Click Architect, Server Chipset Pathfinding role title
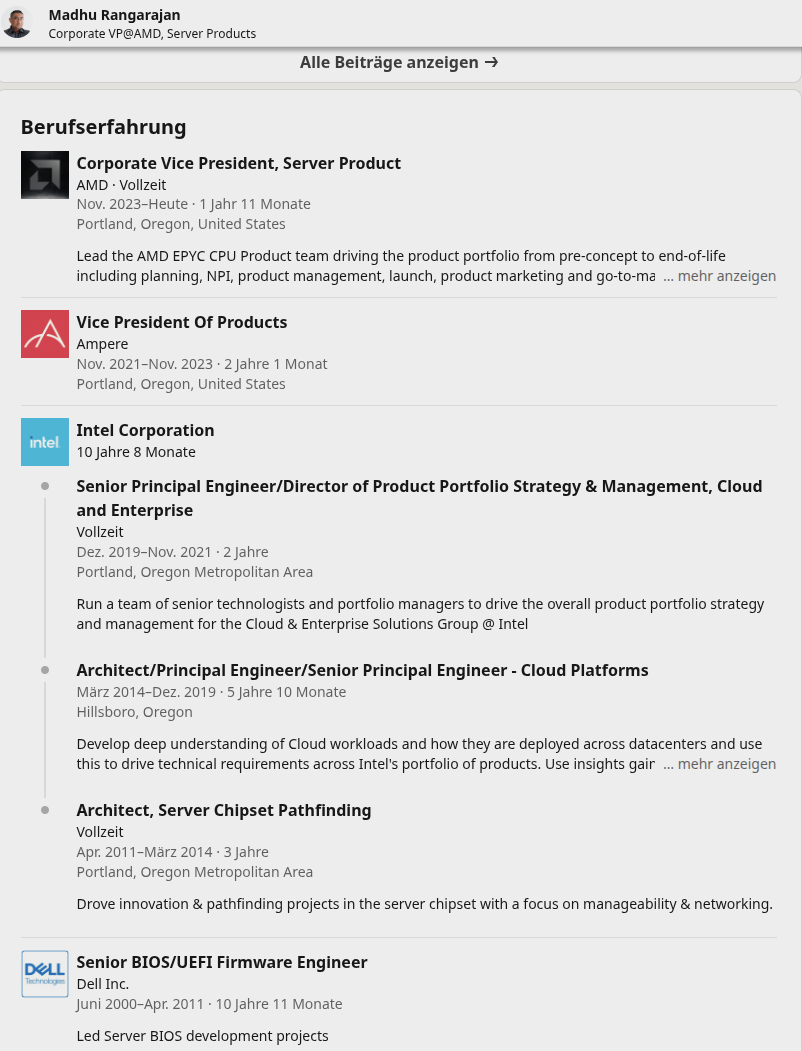The width and height of the screenshot is (802, 1051). click(223, 810)
